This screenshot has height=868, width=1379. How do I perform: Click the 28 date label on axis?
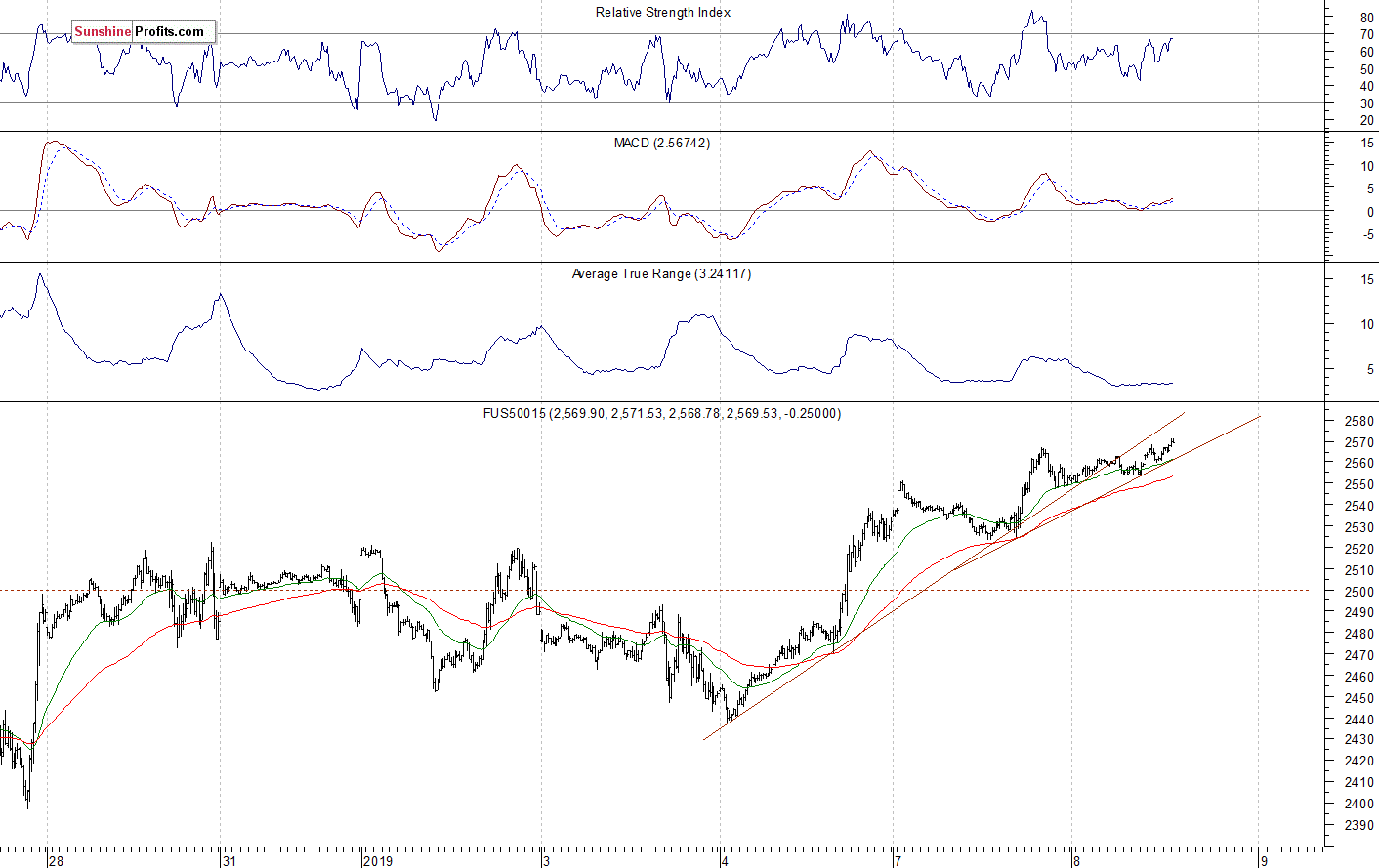point(56,861)
